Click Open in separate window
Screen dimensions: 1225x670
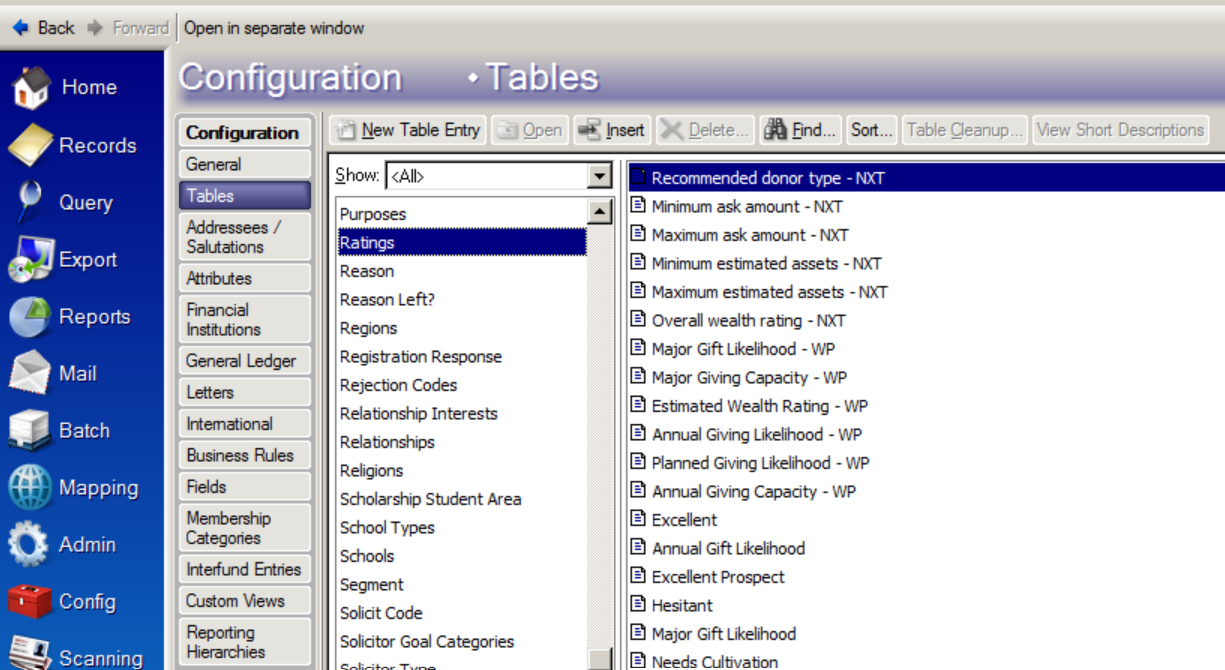pos(274,28)
